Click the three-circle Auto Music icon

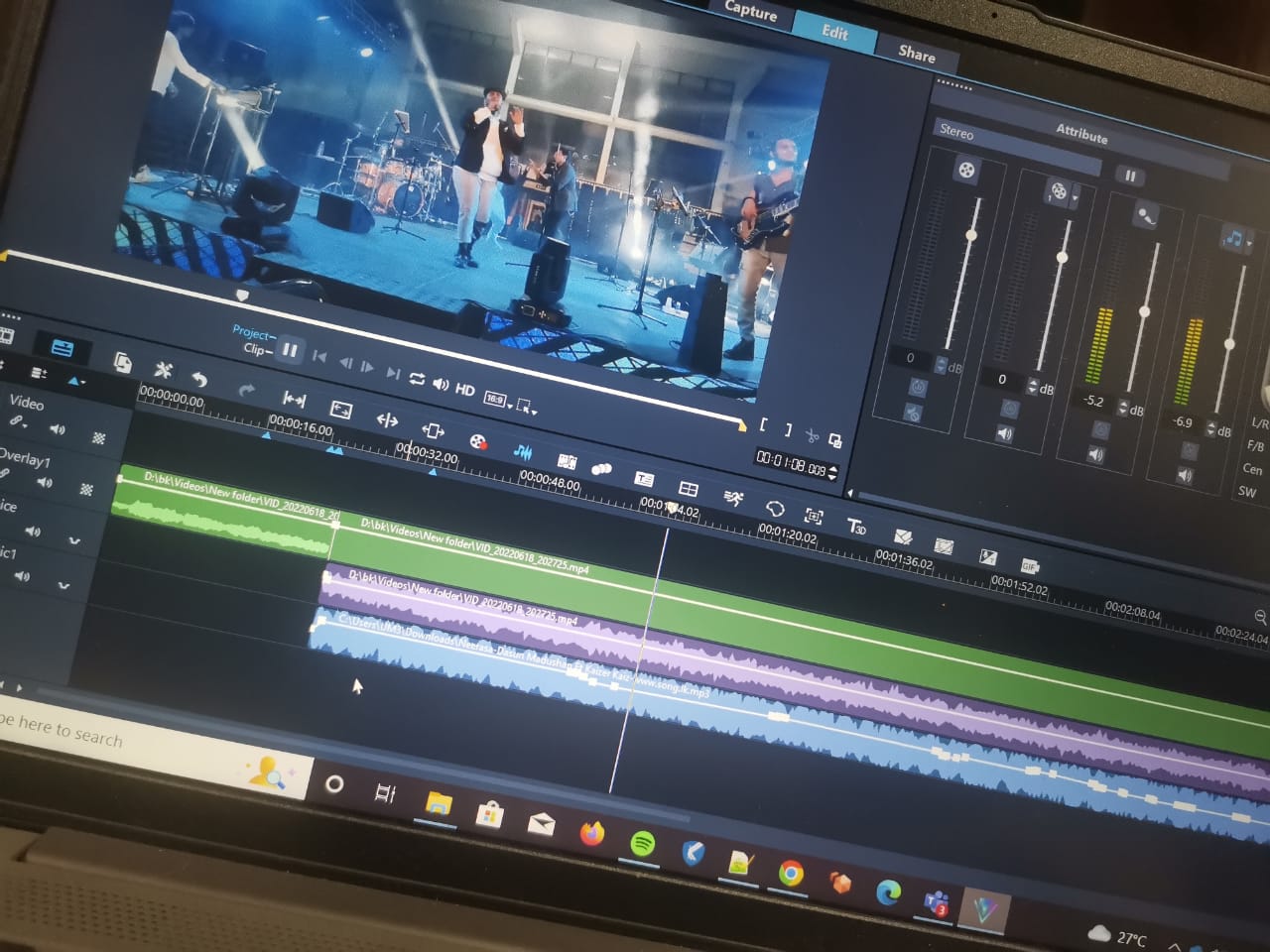(601, 469)
